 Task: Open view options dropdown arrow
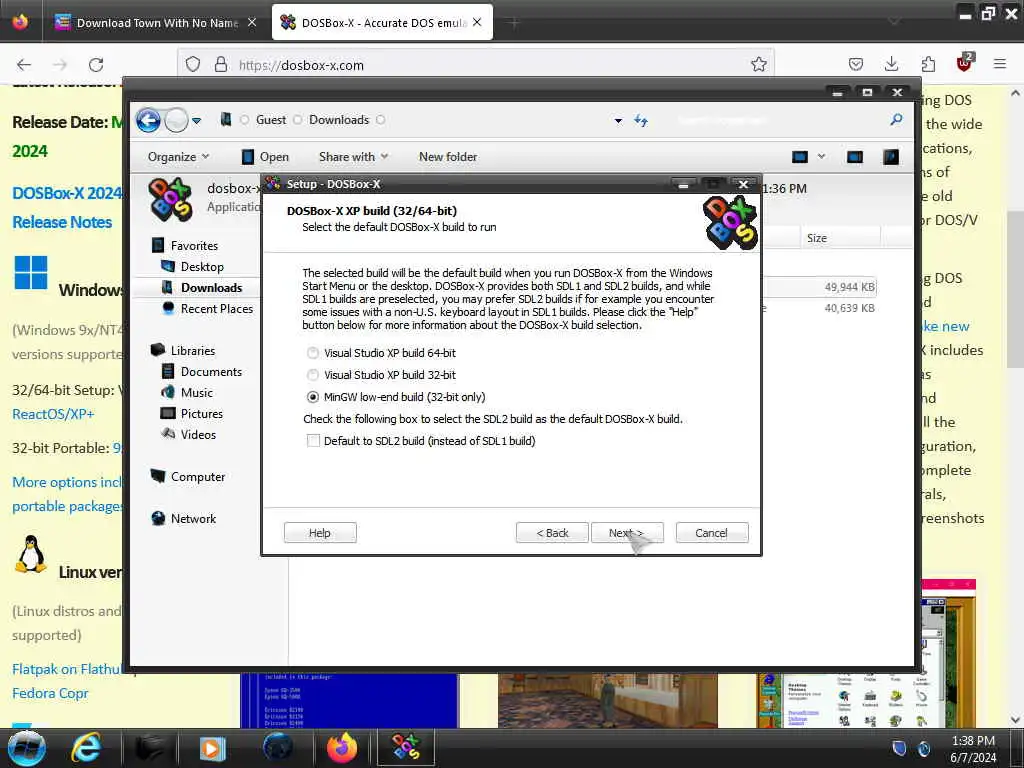(x=822, y=157)
